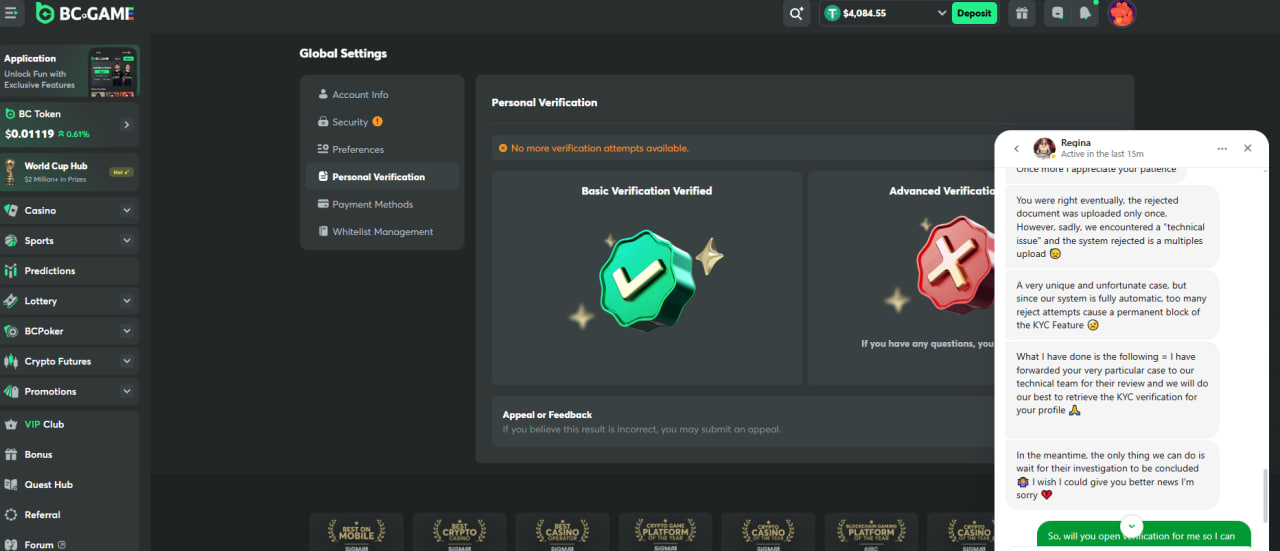This screenshot has width=1280, height=551.
Task: Select Personal Verification tab
Action: [x=382, y=177]
